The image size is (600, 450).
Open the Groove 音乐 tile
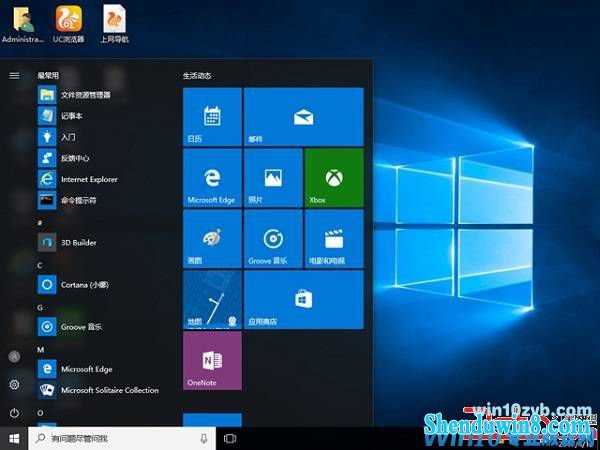tap(273, 239)
